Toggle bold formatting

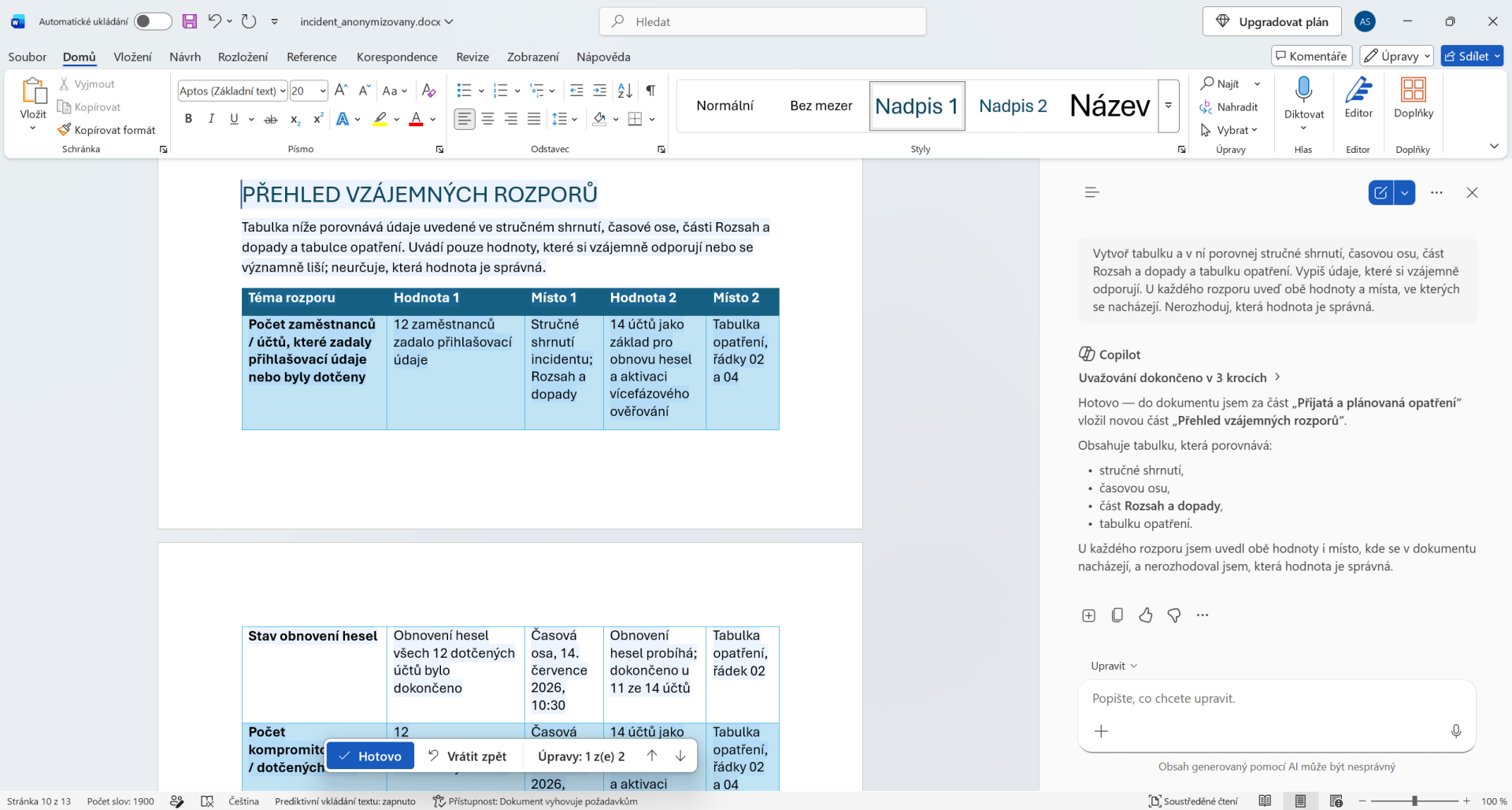pos(188,119)
